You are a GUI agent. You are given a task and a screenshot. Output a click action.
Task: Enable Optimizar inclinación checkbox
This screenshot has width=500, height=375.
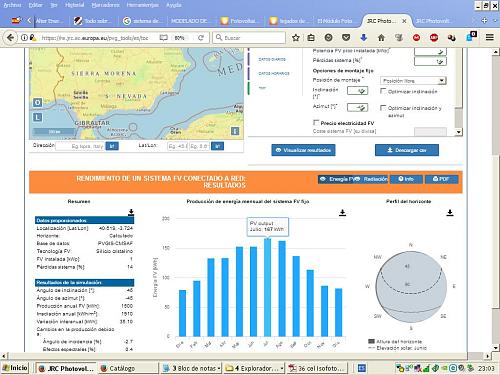pos(383,91)
